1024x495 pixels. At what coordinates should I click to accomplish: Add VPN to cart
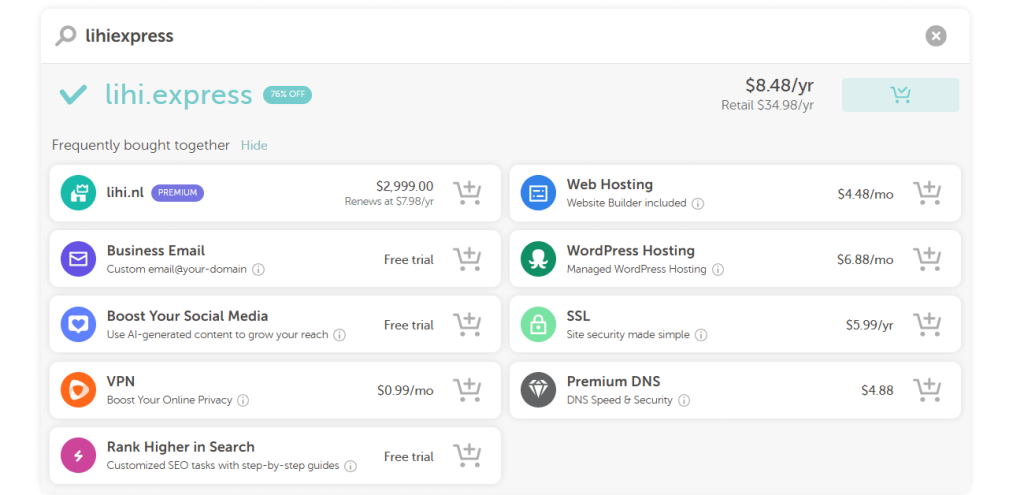coord(467,390)
